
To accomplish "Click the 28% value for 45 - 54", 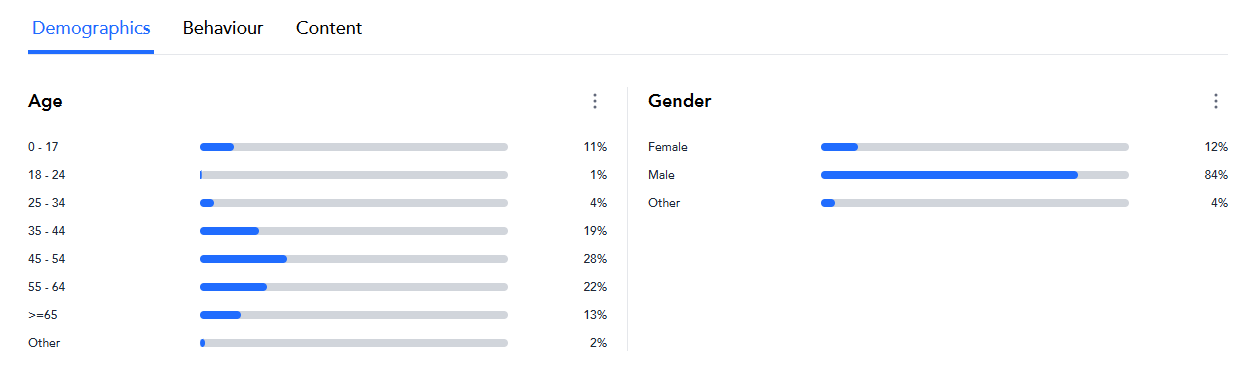I will tap(596, 259).
